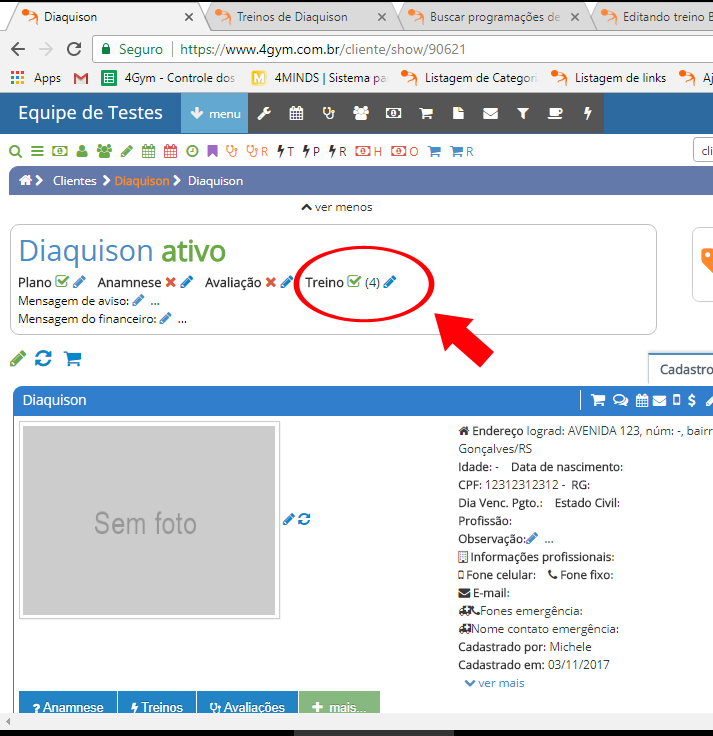Click the 'Sem foto' photo placeholder

coord(148,520)
